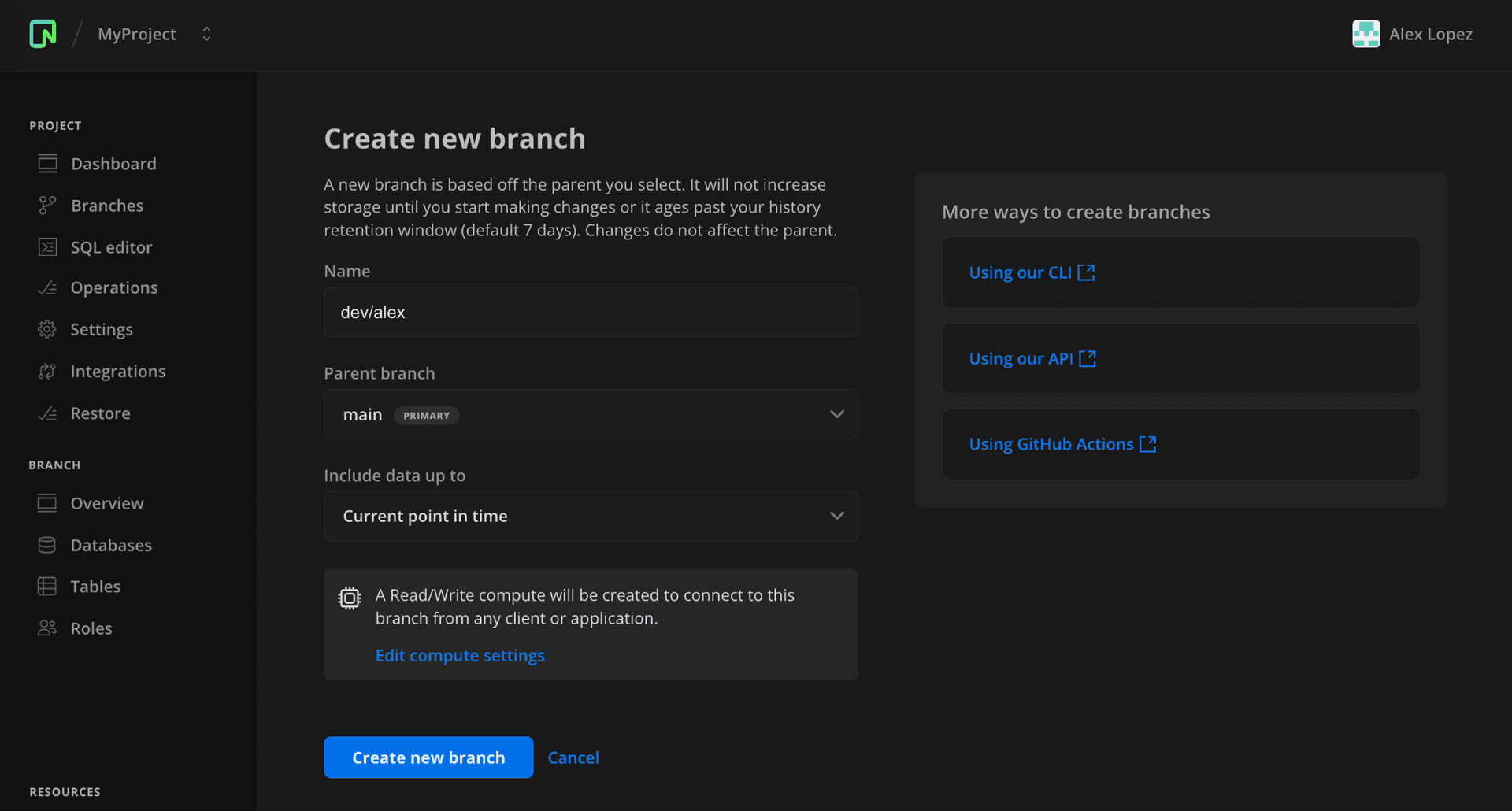The width and height of the screenshot is (1512, 811).
Task: Click inside the branch Name field
Action: pyautogui.click(x=591, y=312)
